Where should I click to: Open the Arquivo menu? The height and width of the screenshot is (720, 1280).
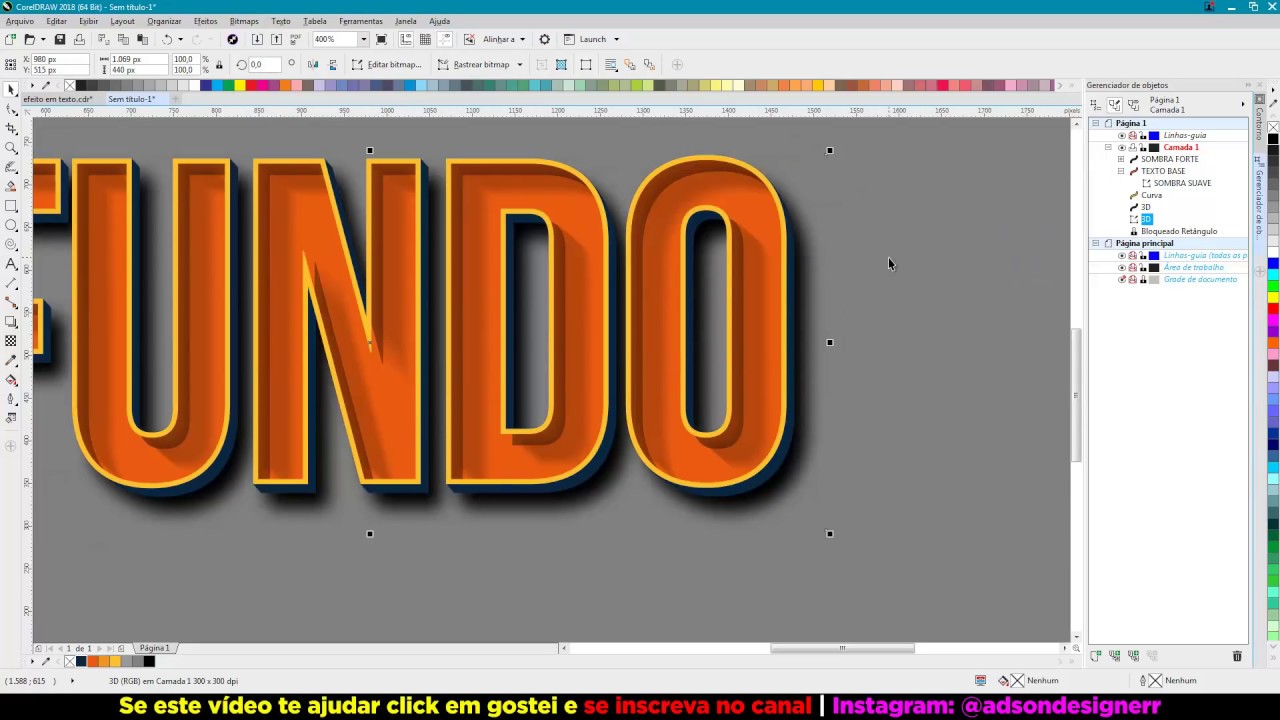pyautogui.click(x=19, y=21)
